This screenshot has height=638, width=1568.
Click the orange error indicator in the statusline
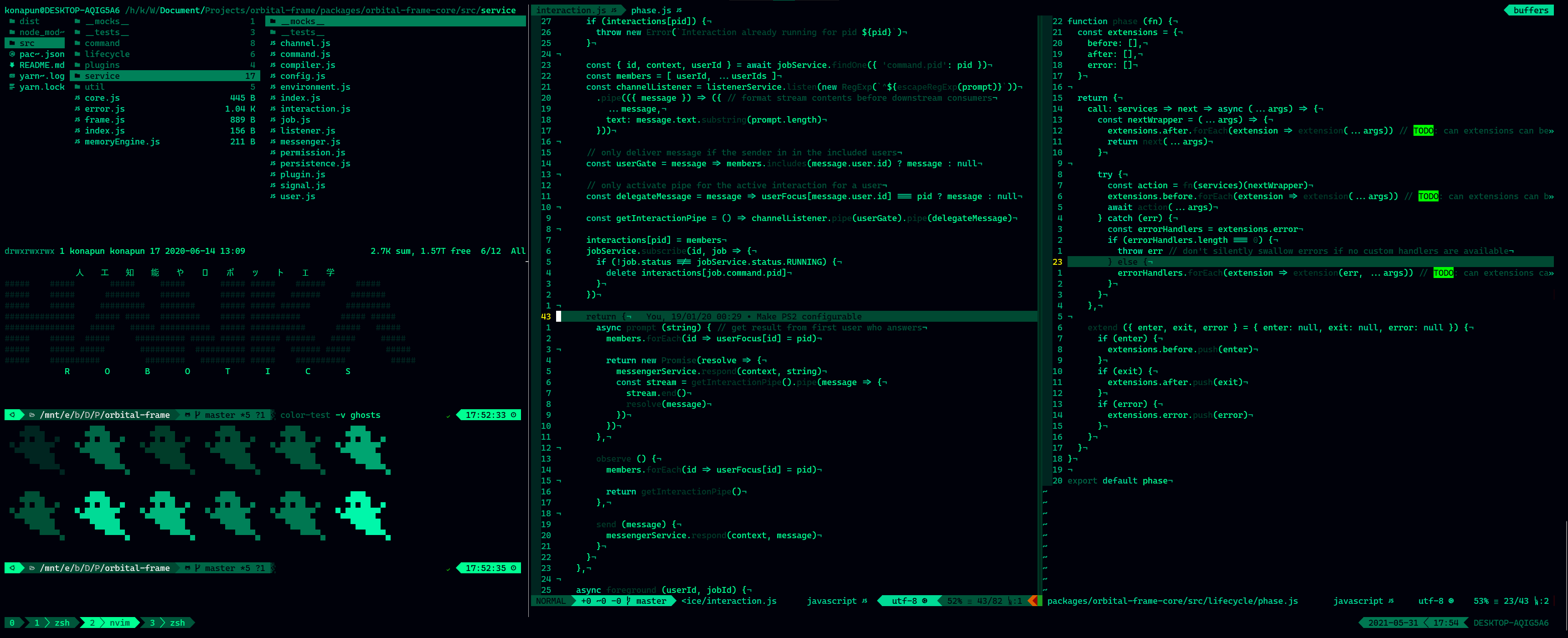[x=1032, y=601]
